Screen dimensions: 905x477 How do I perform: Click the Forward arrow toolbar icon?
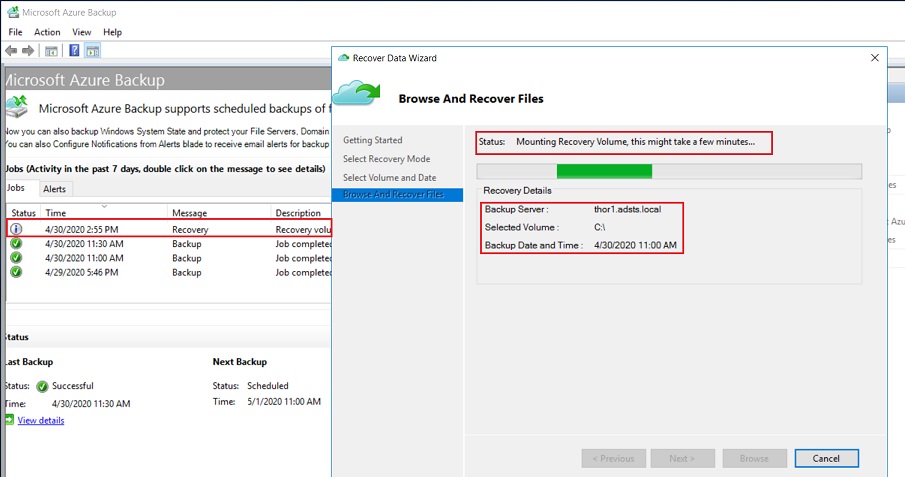pyautogui.click(x=28, y=51)
